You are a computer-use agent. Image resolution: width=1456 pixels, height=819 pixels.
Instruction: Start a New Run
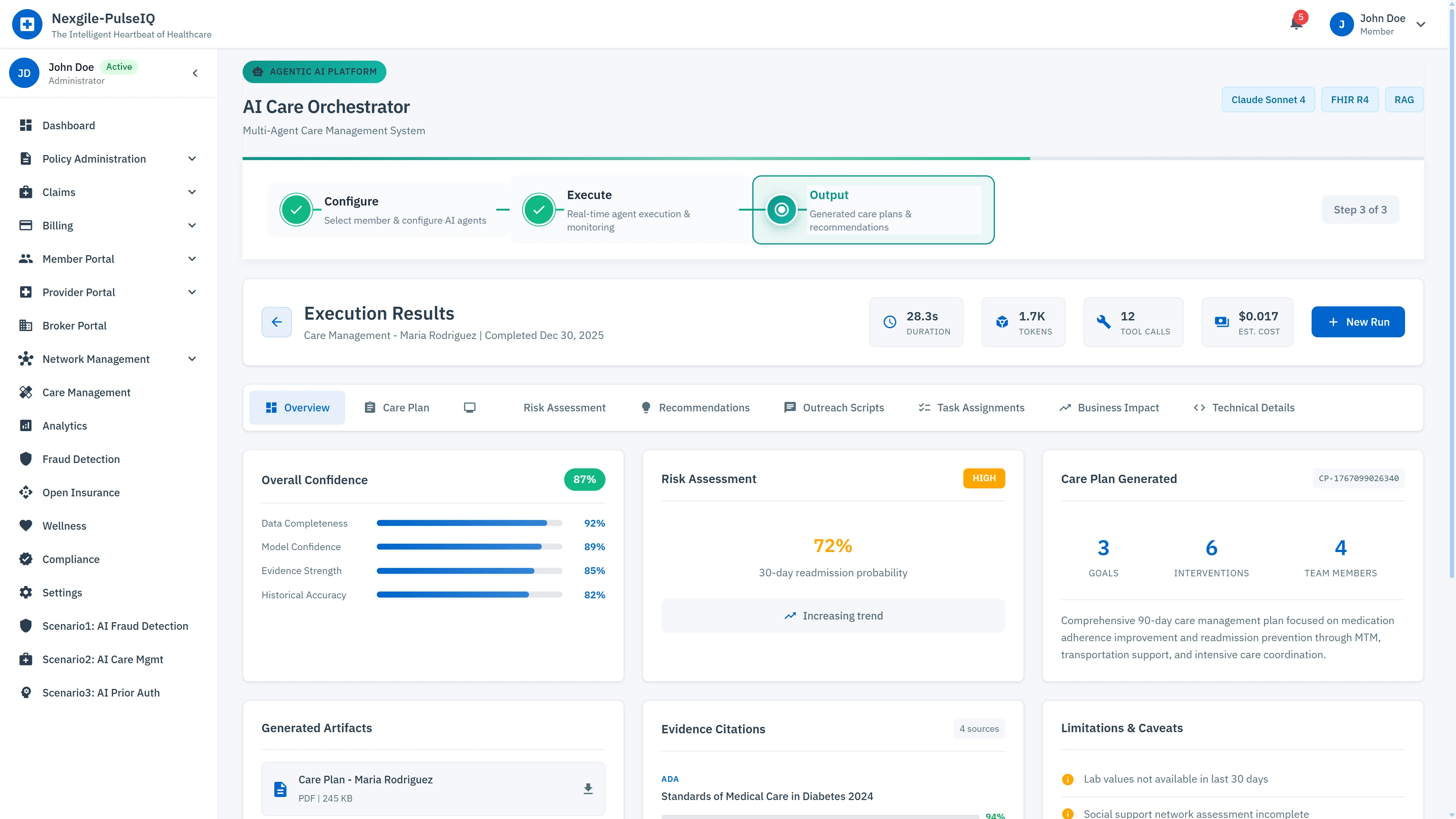[1358, 322]
